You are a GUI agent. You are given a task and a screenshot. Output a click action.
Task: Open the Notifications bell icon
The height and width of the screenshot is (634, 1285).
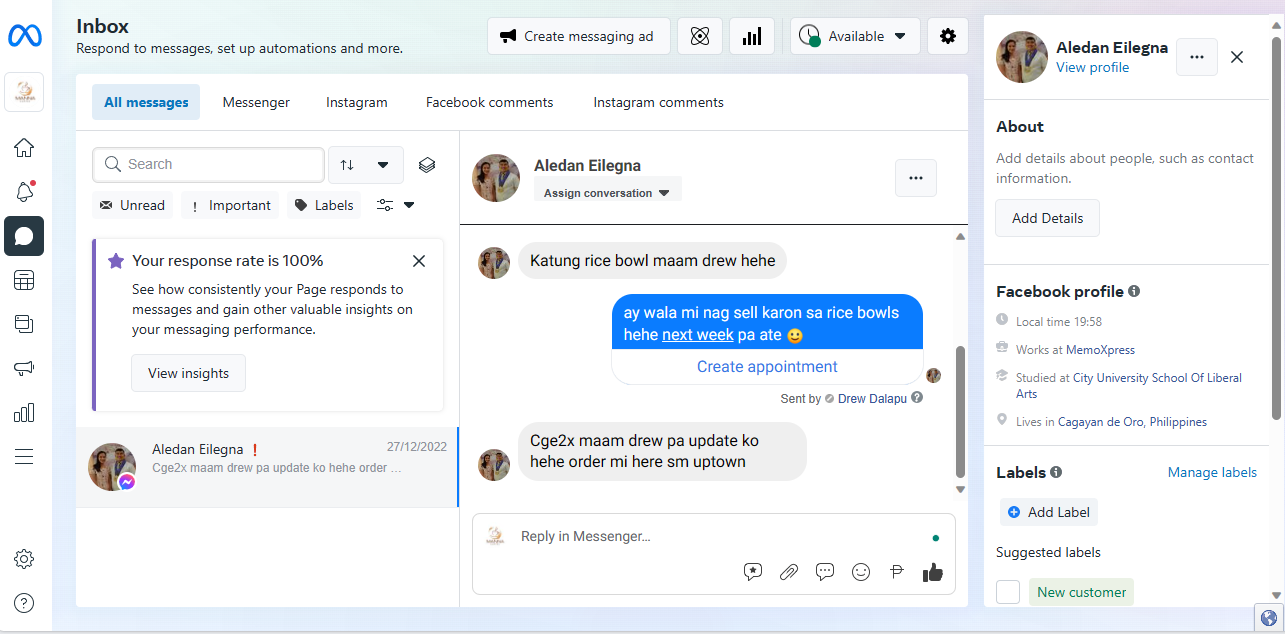24,192
